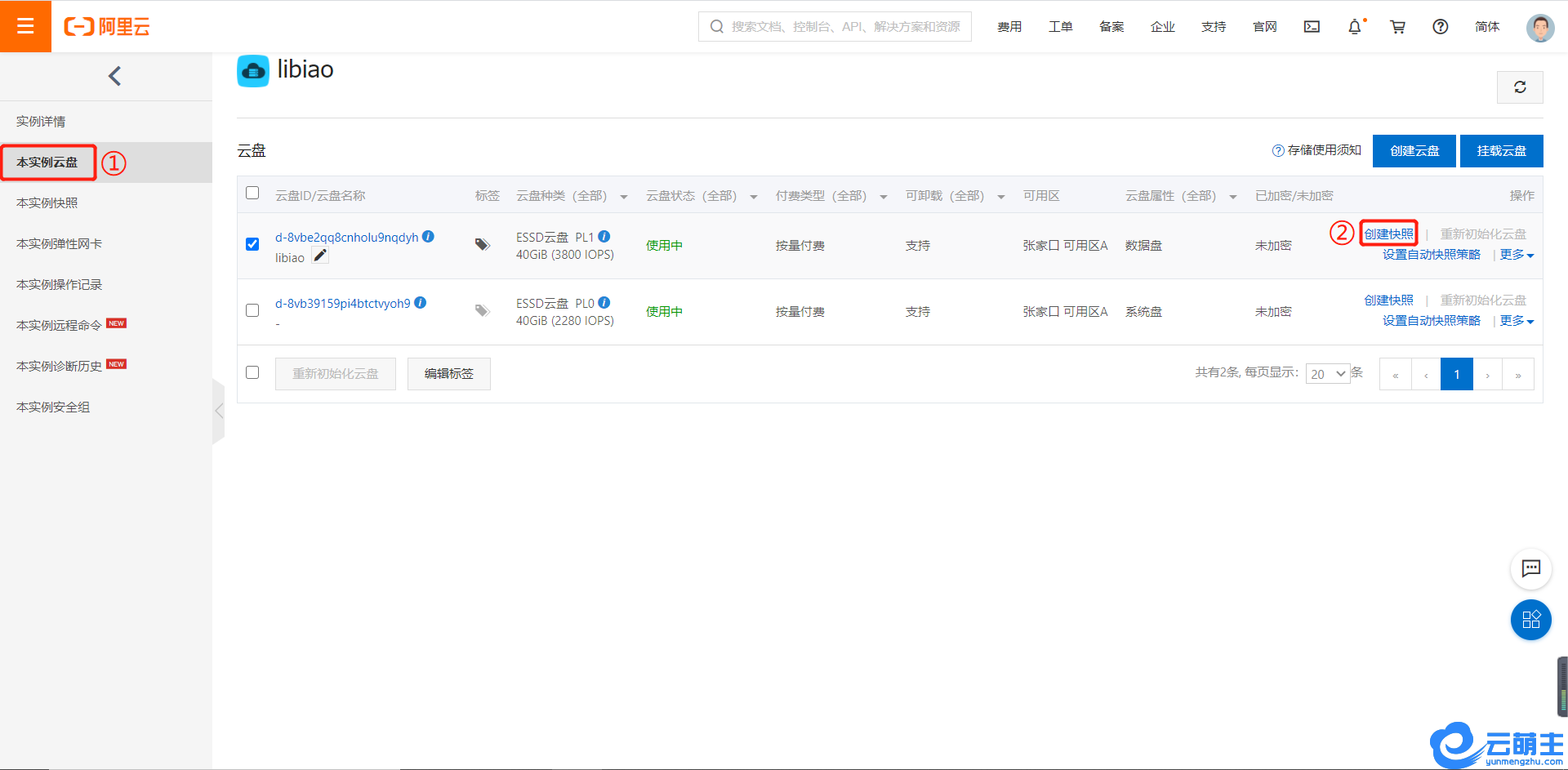1568x770 pixels.
Task: Open 本实例安全组 in the sidebar
Action: pyautogui.click(x=53, y=407)
